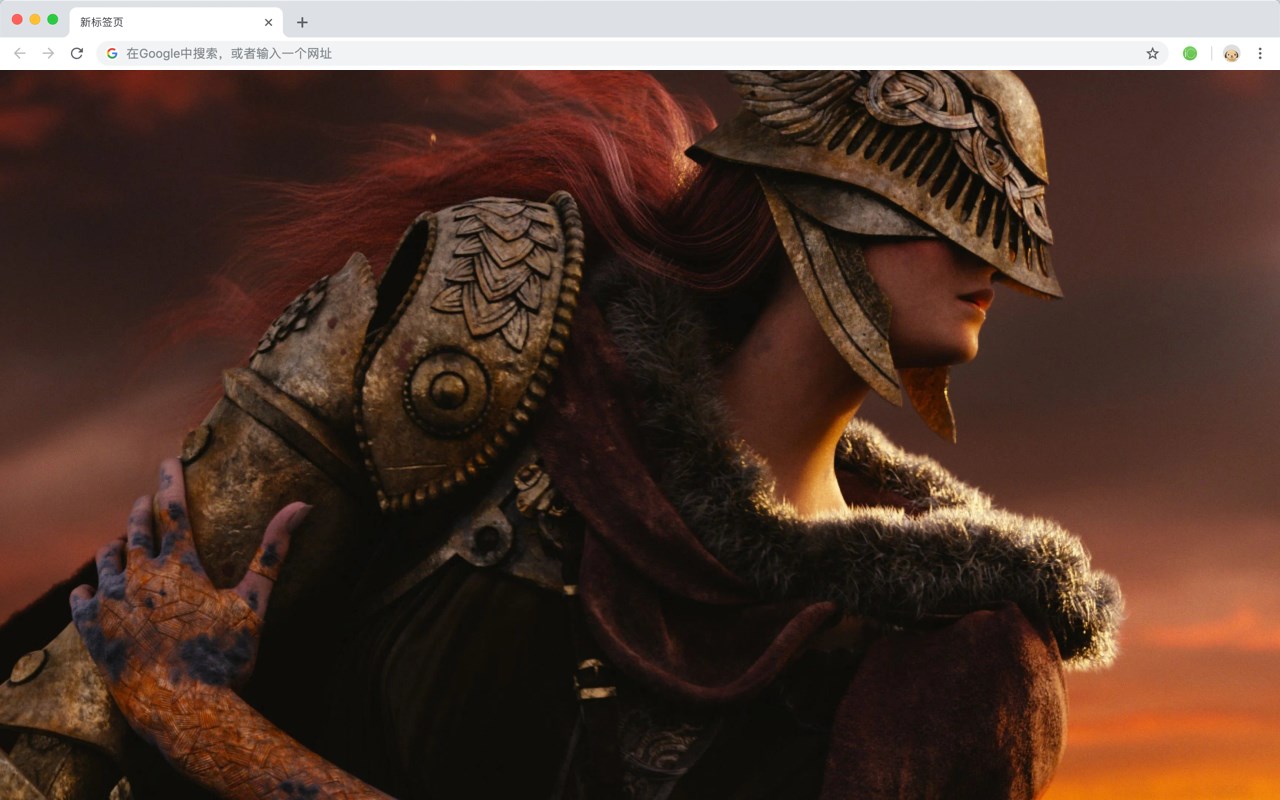The width and height of the screenshot is (1280, 800).
Task: Click the Google G icon in address bar
Action: pyautogui.click(x=112, y=53)
